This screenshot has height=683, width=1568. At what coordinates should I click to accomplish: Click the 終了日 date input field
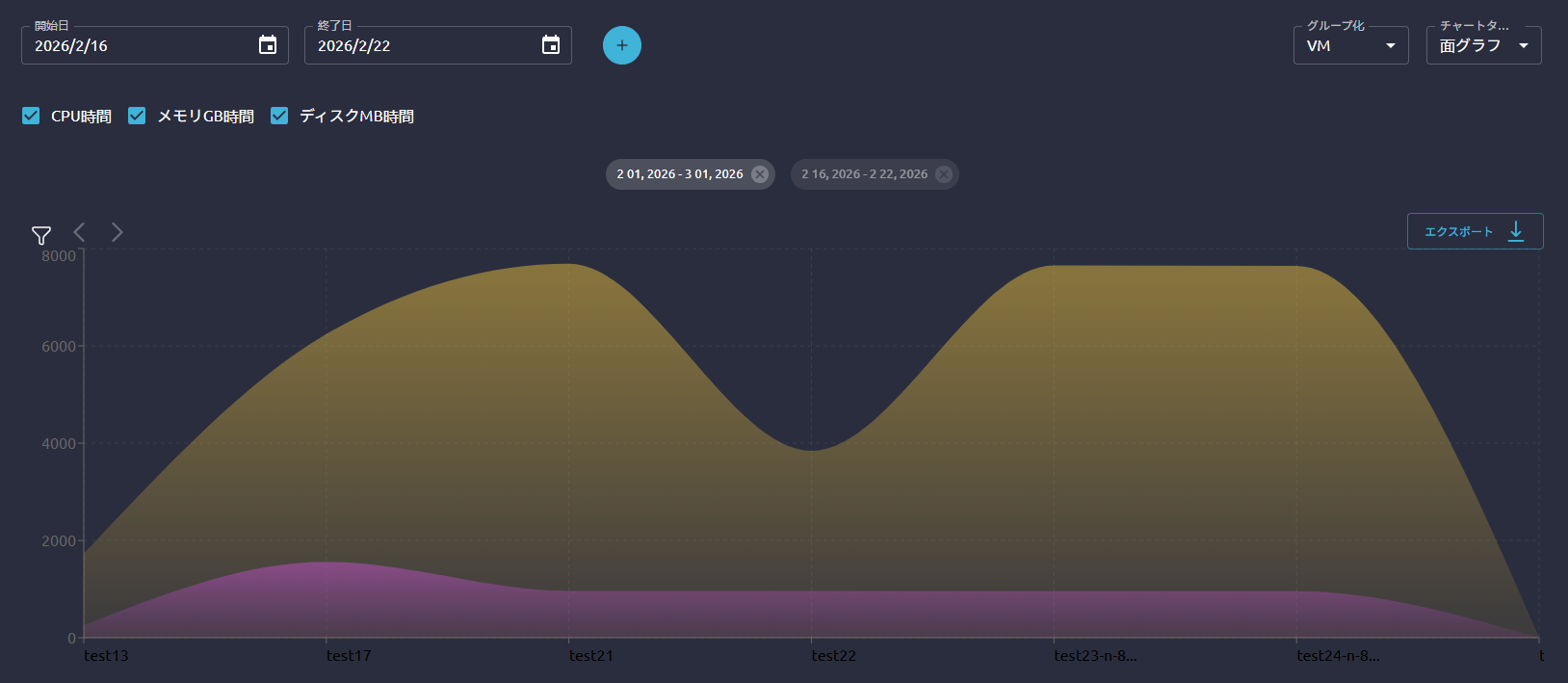tap(424, 46)
